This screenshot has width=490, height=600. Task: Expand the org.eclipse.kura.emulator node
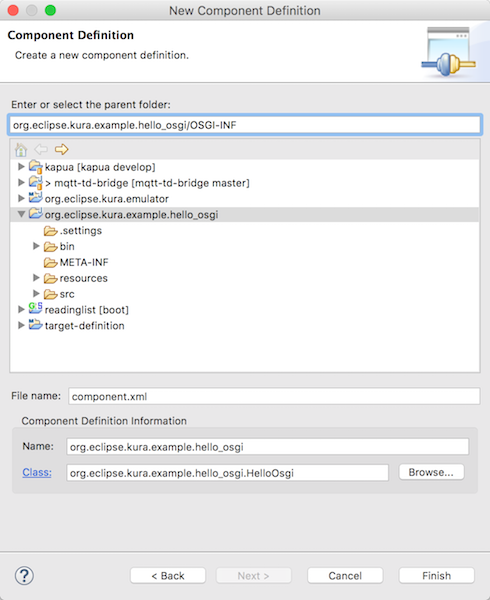point(21,198)
